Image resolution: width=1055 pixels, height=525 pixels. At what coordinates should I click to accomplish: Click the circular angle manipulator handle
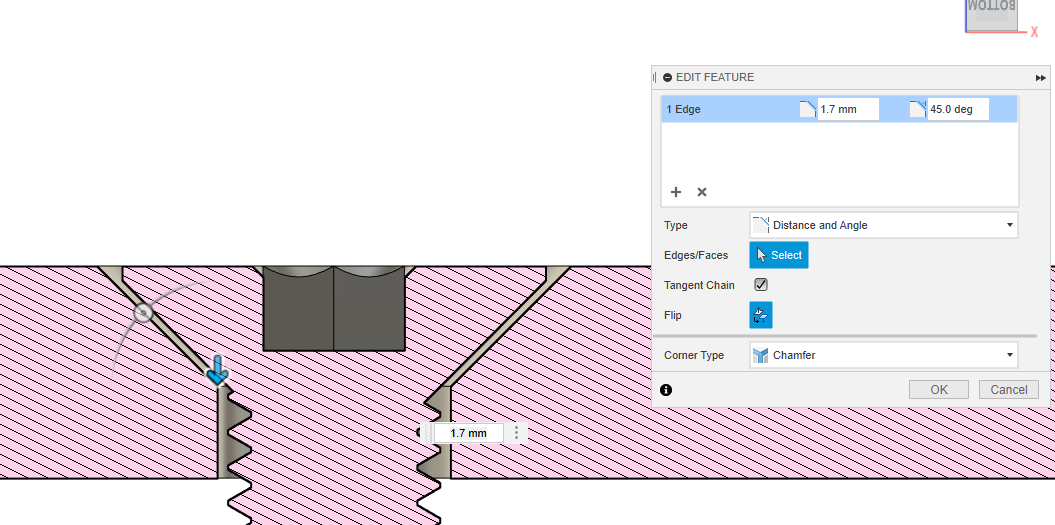pos(143,313)
